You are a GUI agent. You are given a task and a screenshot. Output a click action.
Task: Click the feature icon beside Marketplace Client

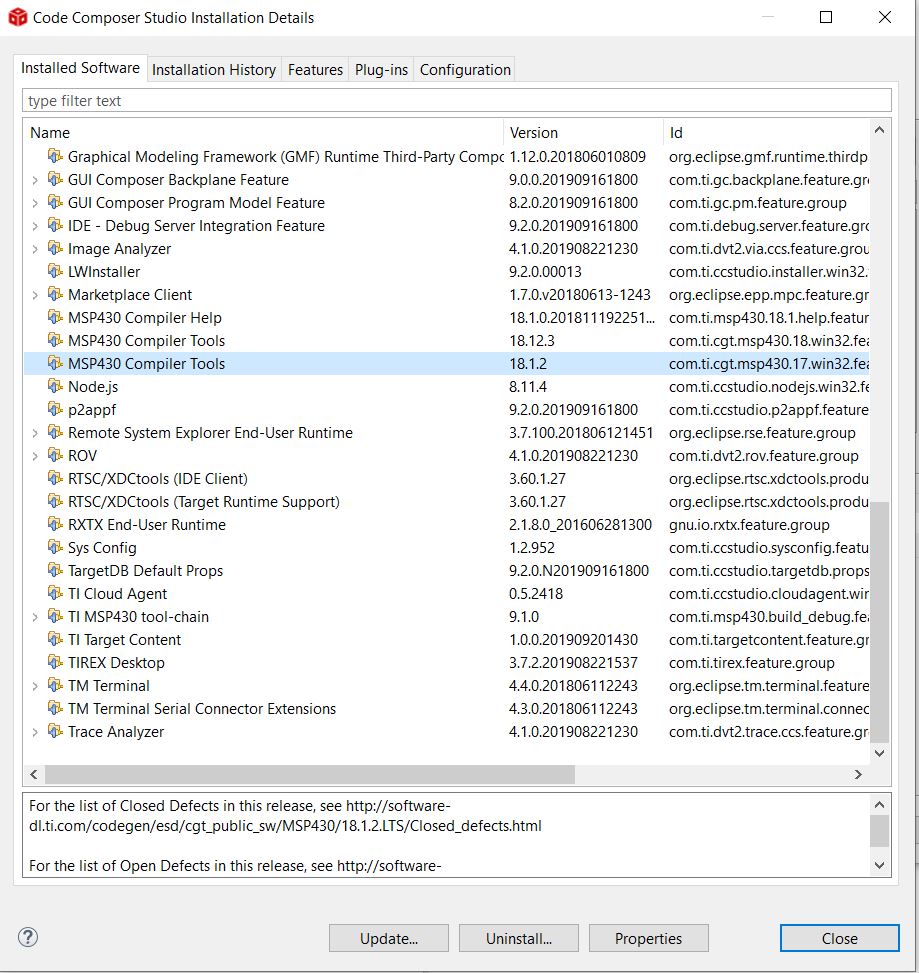[55, 294]
